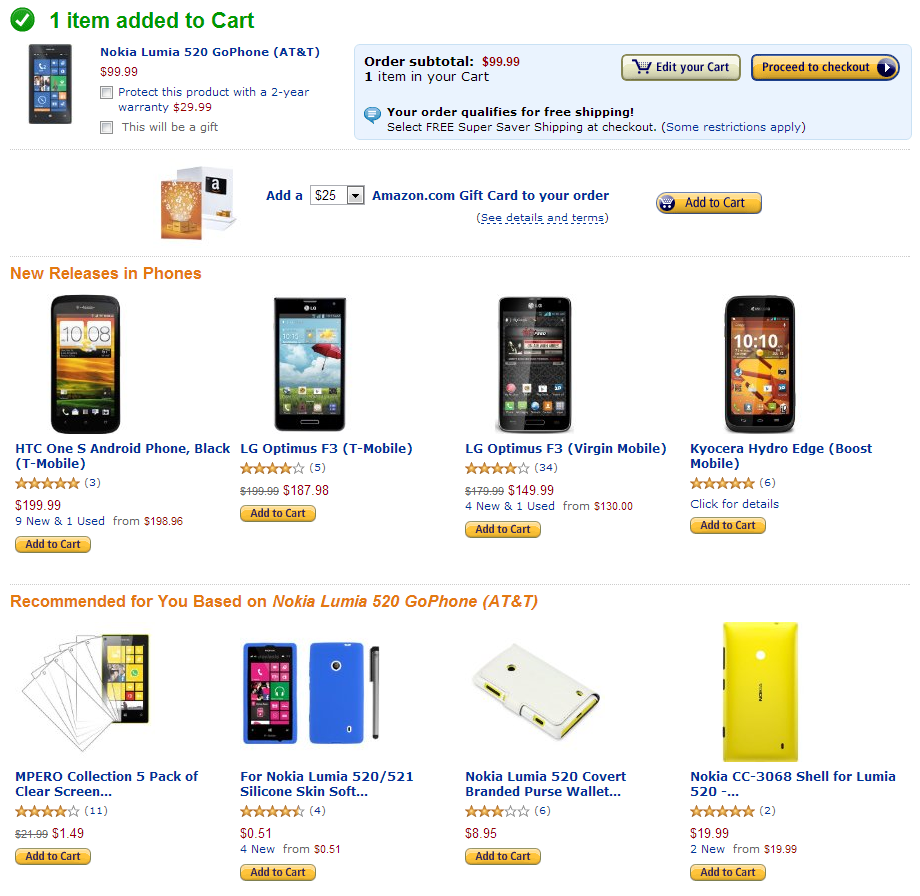Click star rating for Kyocera Hydro Edge
Screen dimensions: 920x896
pyautogui.click(x=722, y=483)
